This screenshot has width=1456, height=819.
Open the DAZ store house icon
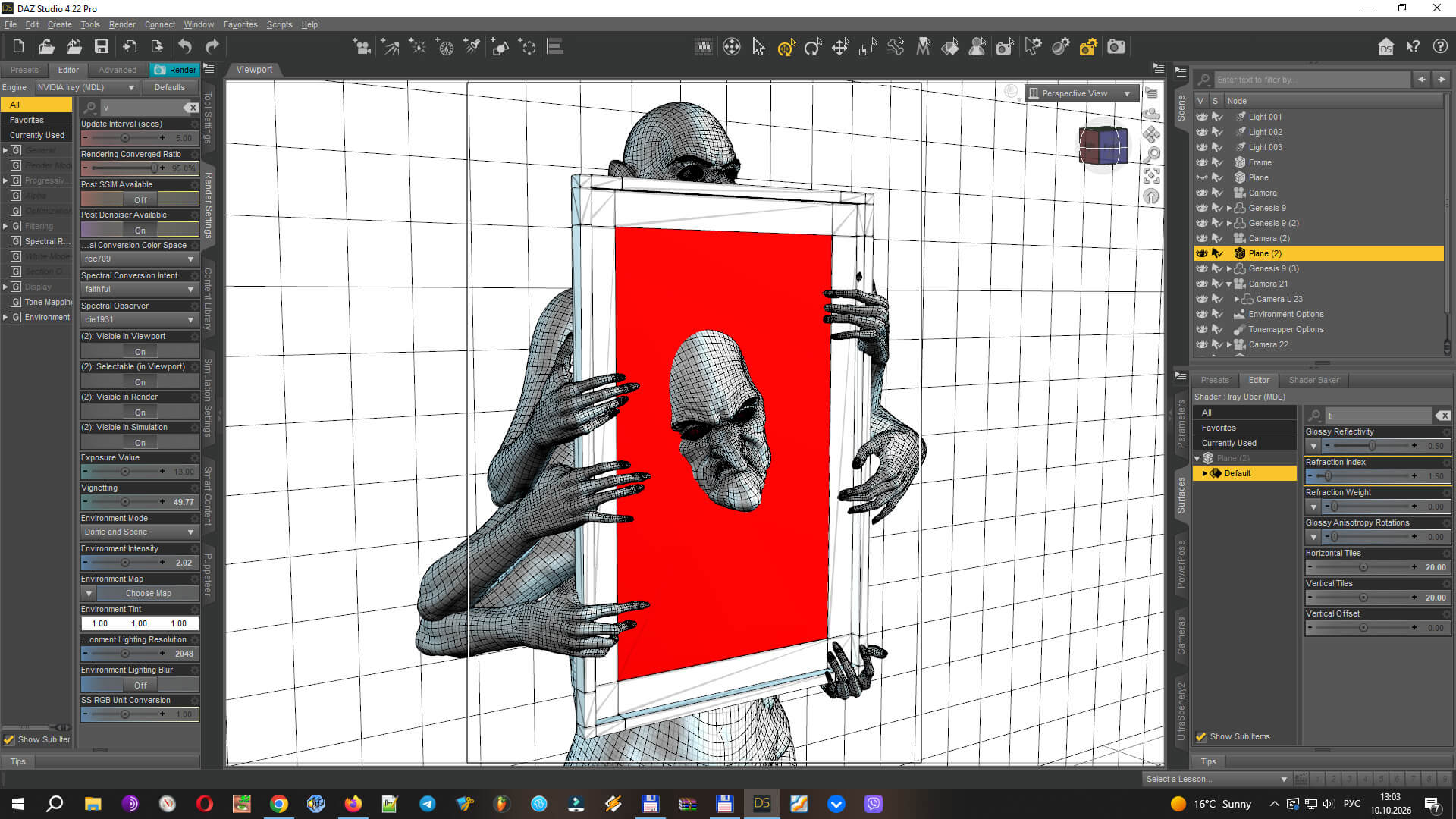1385,47
